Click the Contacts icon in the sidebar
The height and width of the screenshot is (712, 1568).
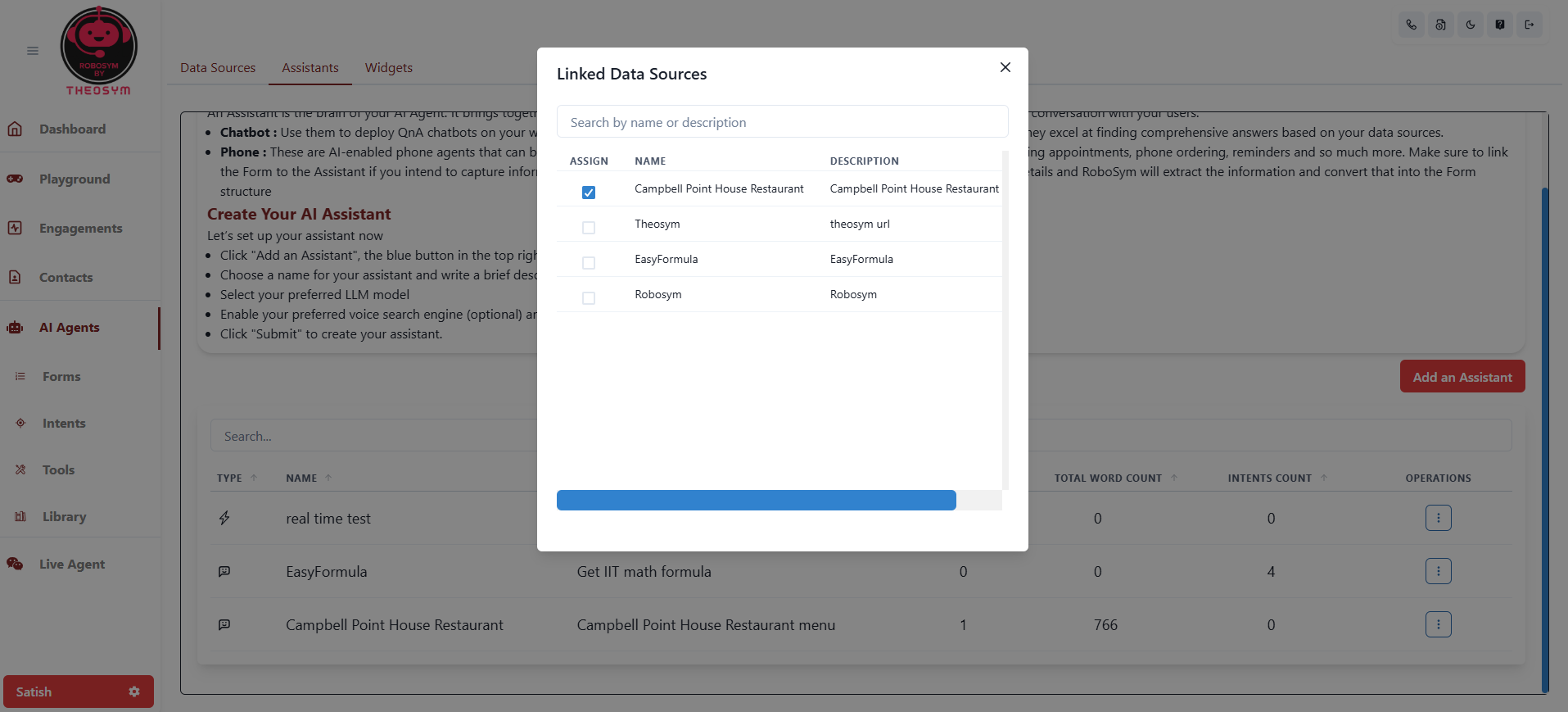coord(15,277)
